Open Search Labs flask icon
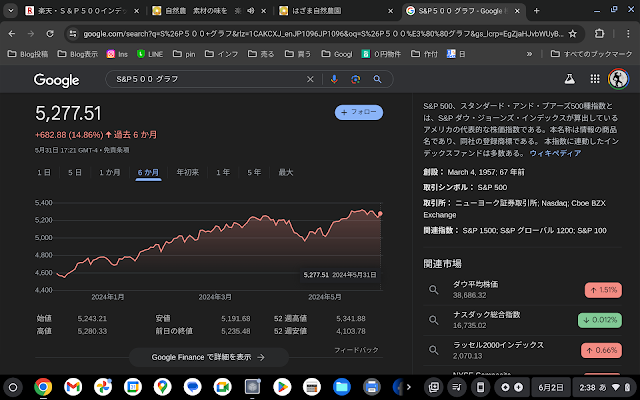Viewport: 640px width, 400px height. [569, 79]
